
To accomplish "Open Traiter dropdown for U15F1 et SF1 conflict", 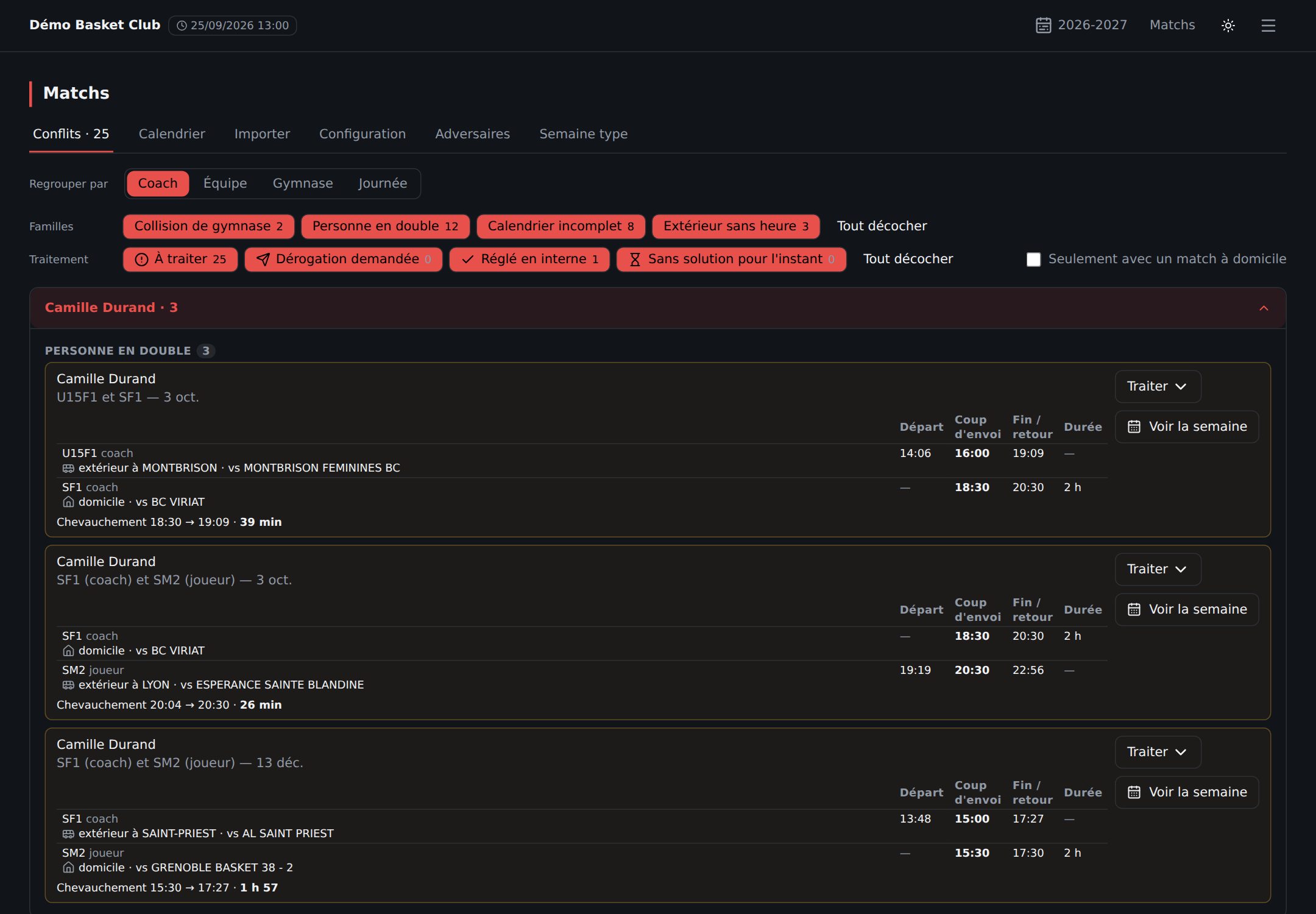I will pos(1158,386).
